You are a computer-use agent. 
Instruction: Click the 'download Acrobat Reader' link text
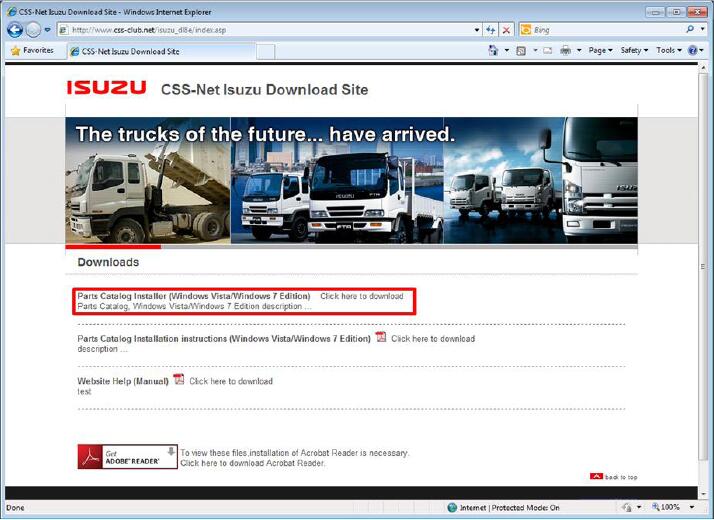(277, 463)
